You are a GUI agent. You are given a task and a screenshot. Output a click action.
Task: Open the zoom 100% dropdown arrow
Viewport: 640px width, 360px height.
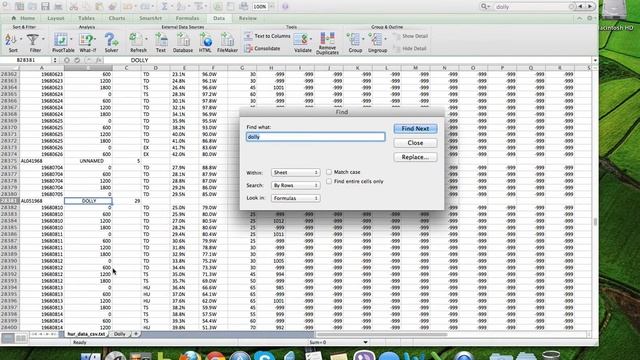point(271,7)
